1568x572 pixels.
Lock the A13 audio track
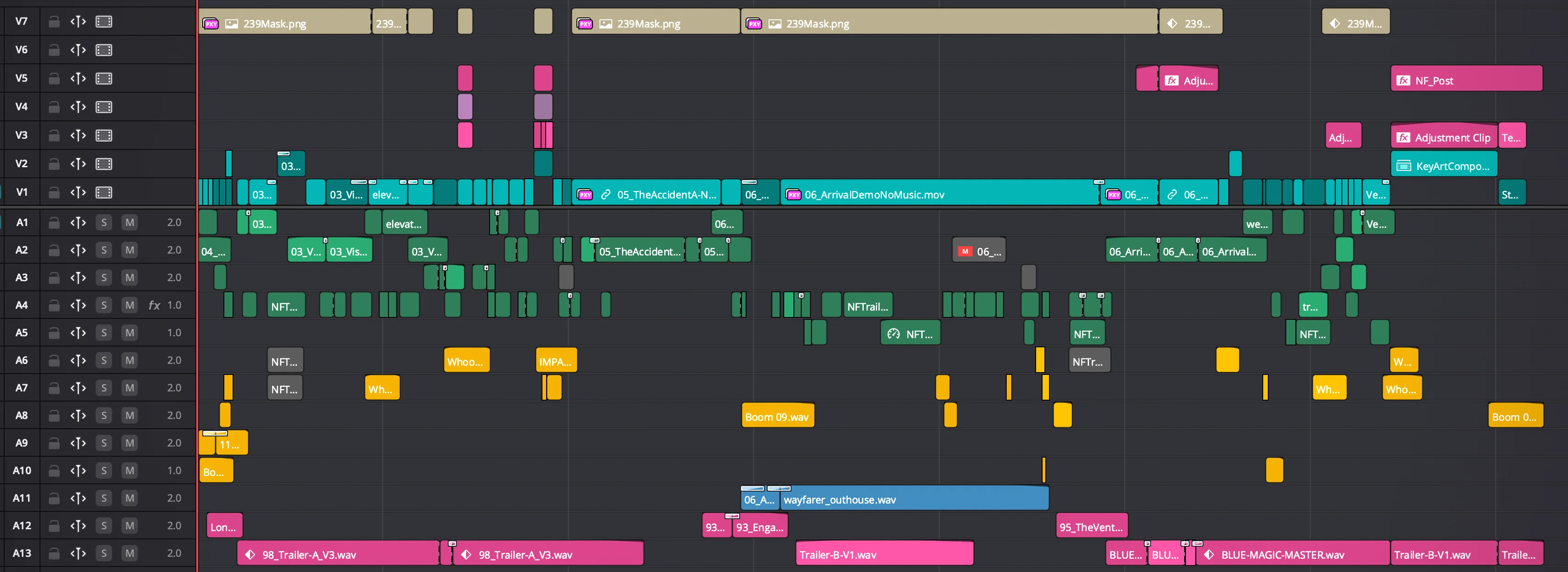pos(54,553)
